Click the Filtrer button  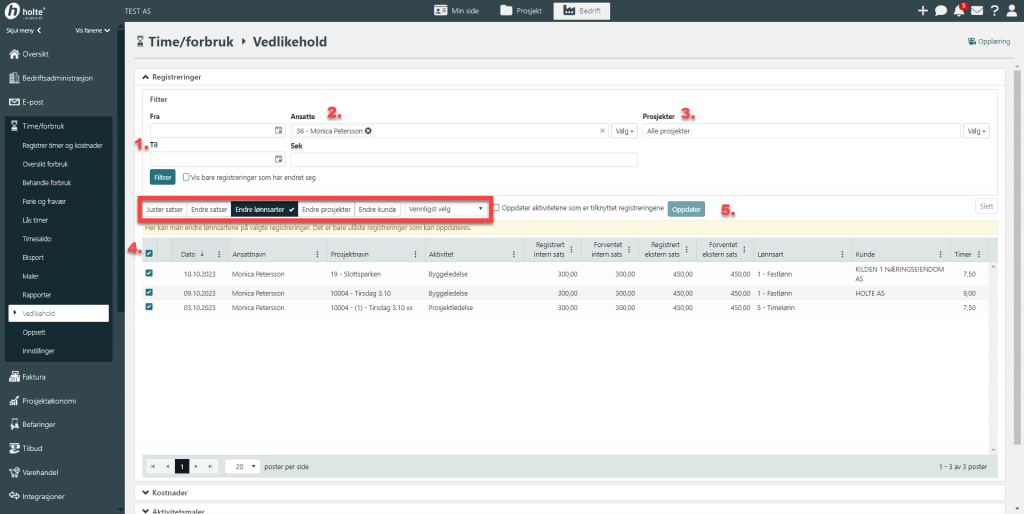pos(163,177)
